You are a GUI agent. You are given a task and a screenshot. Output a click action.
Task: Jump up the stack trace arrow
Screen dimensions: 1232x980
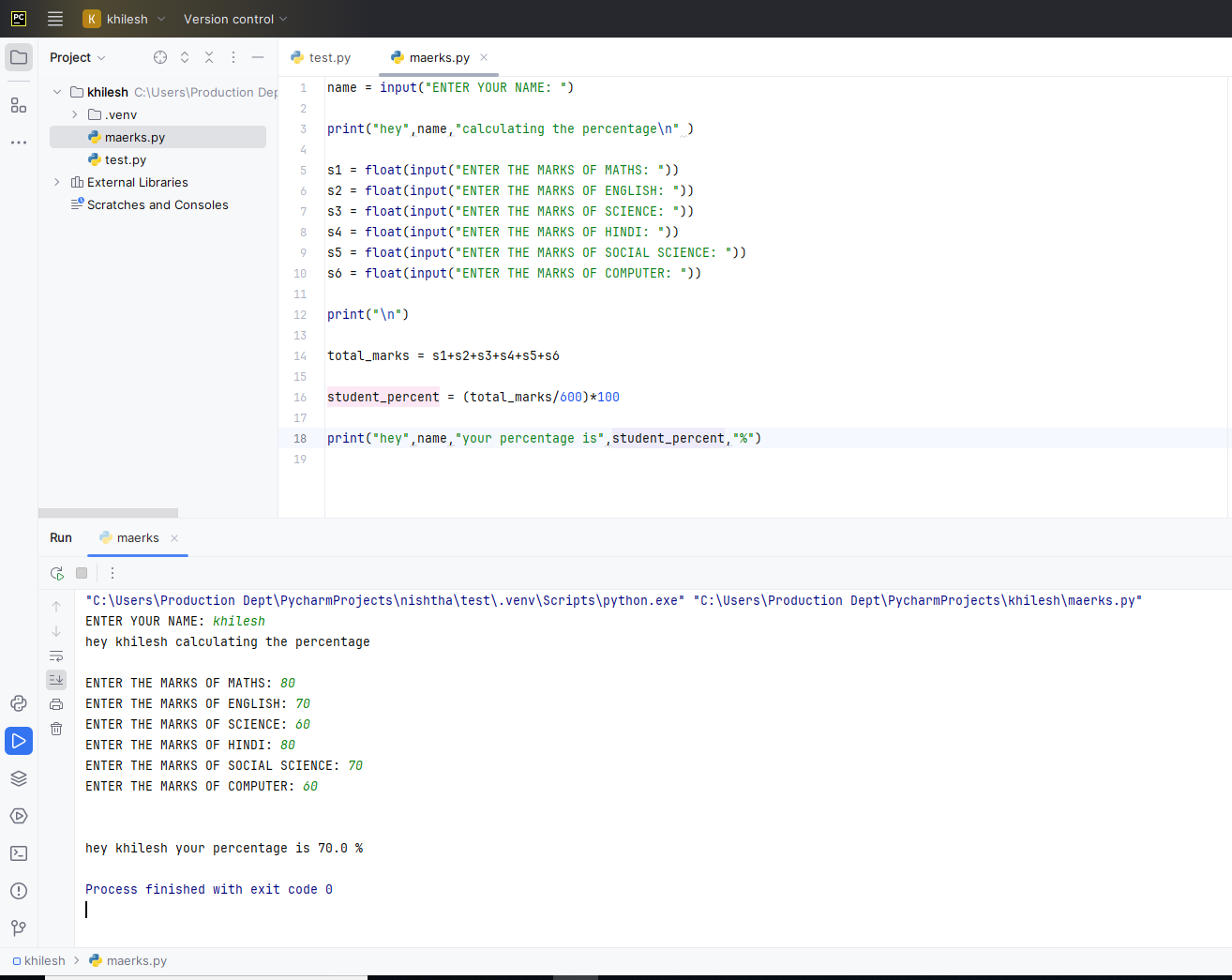(56, 607)
